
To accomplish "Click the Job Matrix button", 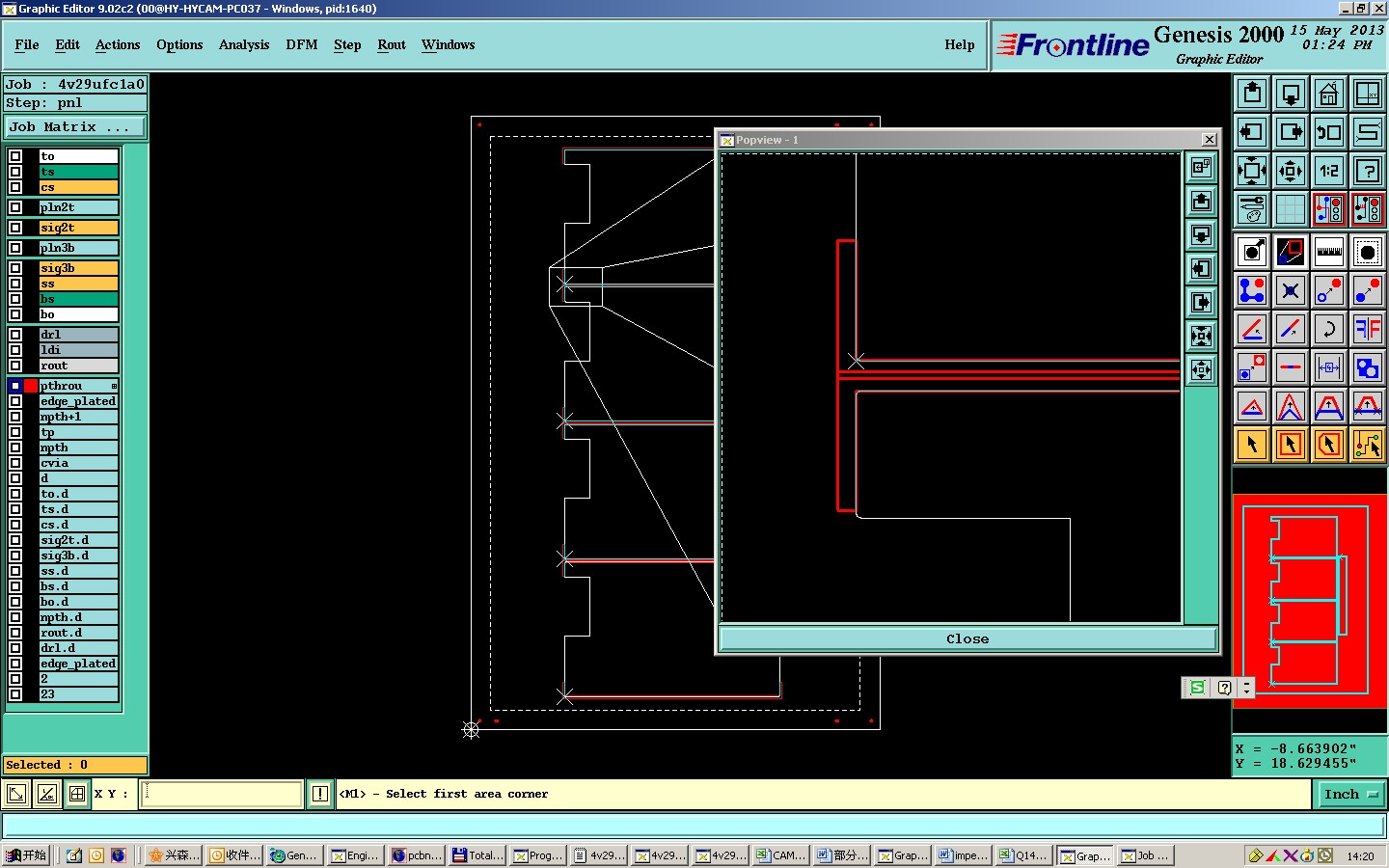I will click(75, 126).
